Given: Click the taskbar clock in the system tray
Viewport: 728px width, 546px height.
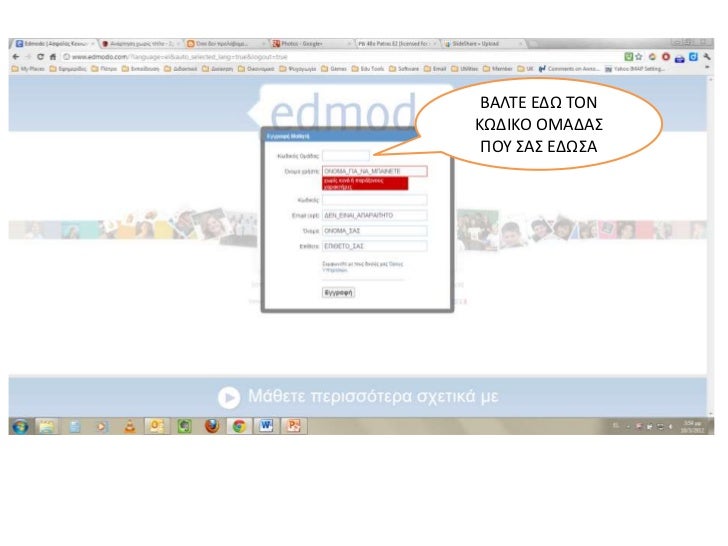Looking at the screenshot, I should 693,426.
